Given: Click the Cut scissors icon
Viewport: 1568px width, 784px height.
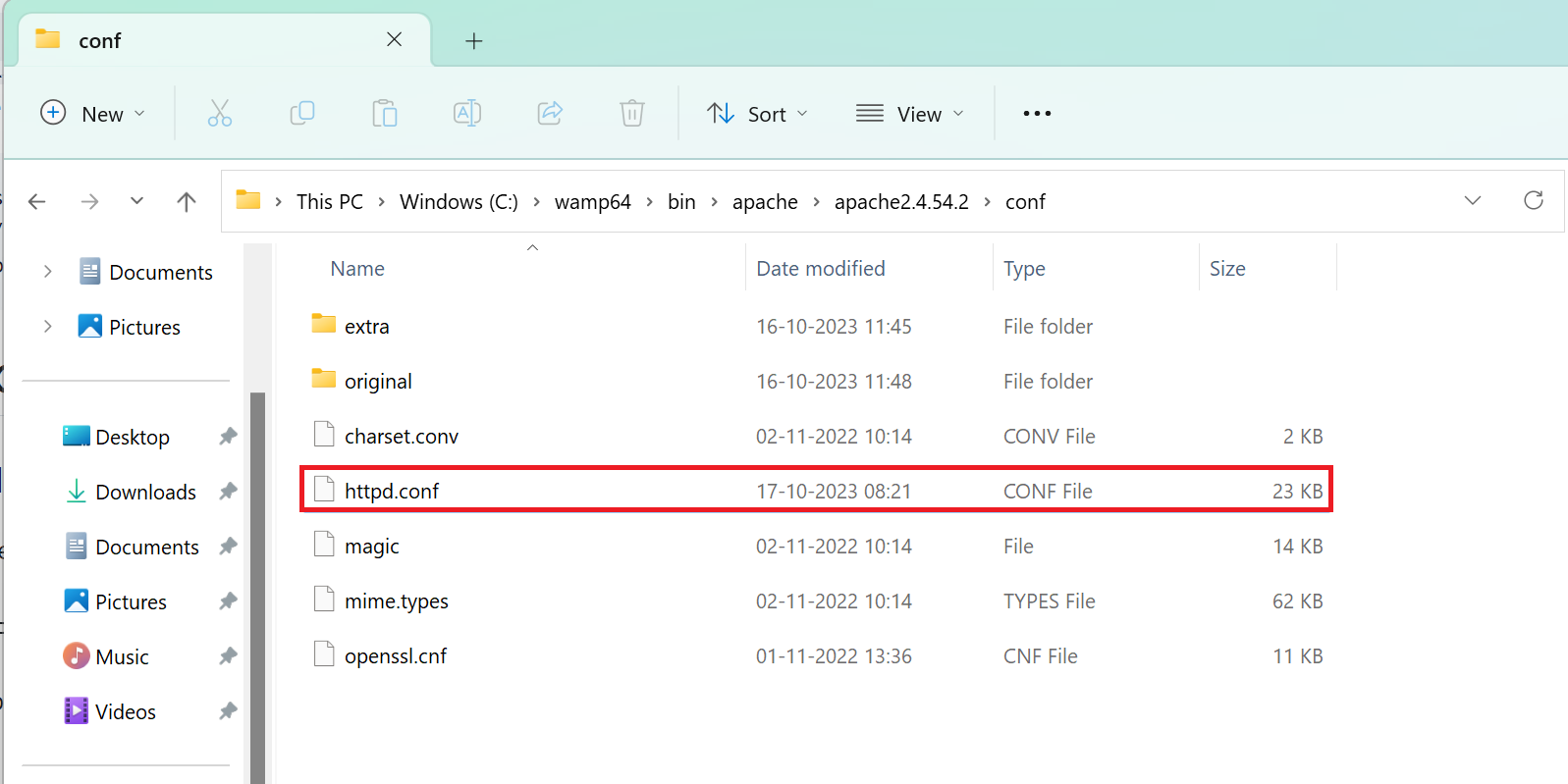Looking at the screenshot, I should click(x=220, y=114).
